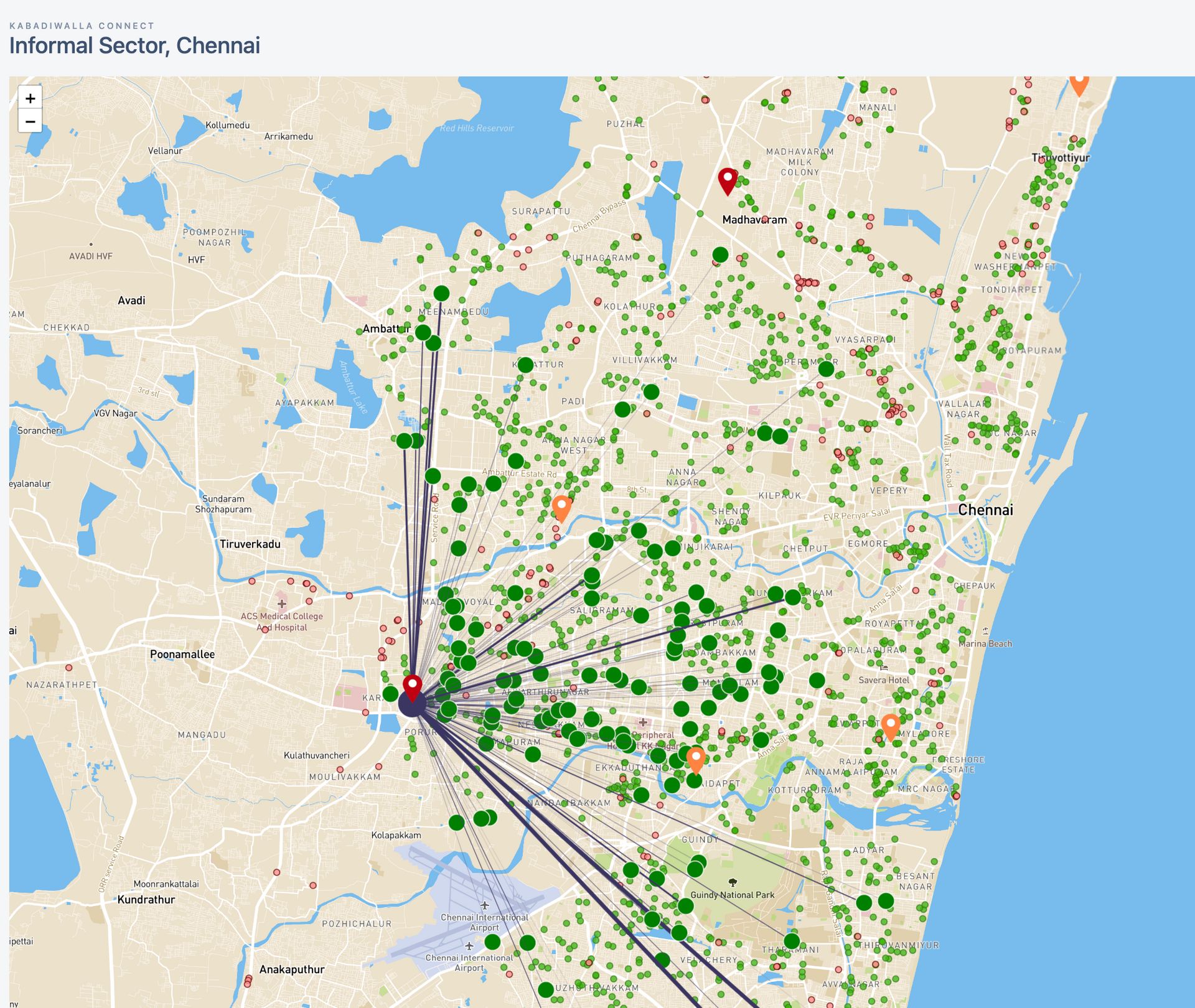The image size is (1195, 1008).
Task: Click the zoom in plus control
Action: tap(30, 98)
